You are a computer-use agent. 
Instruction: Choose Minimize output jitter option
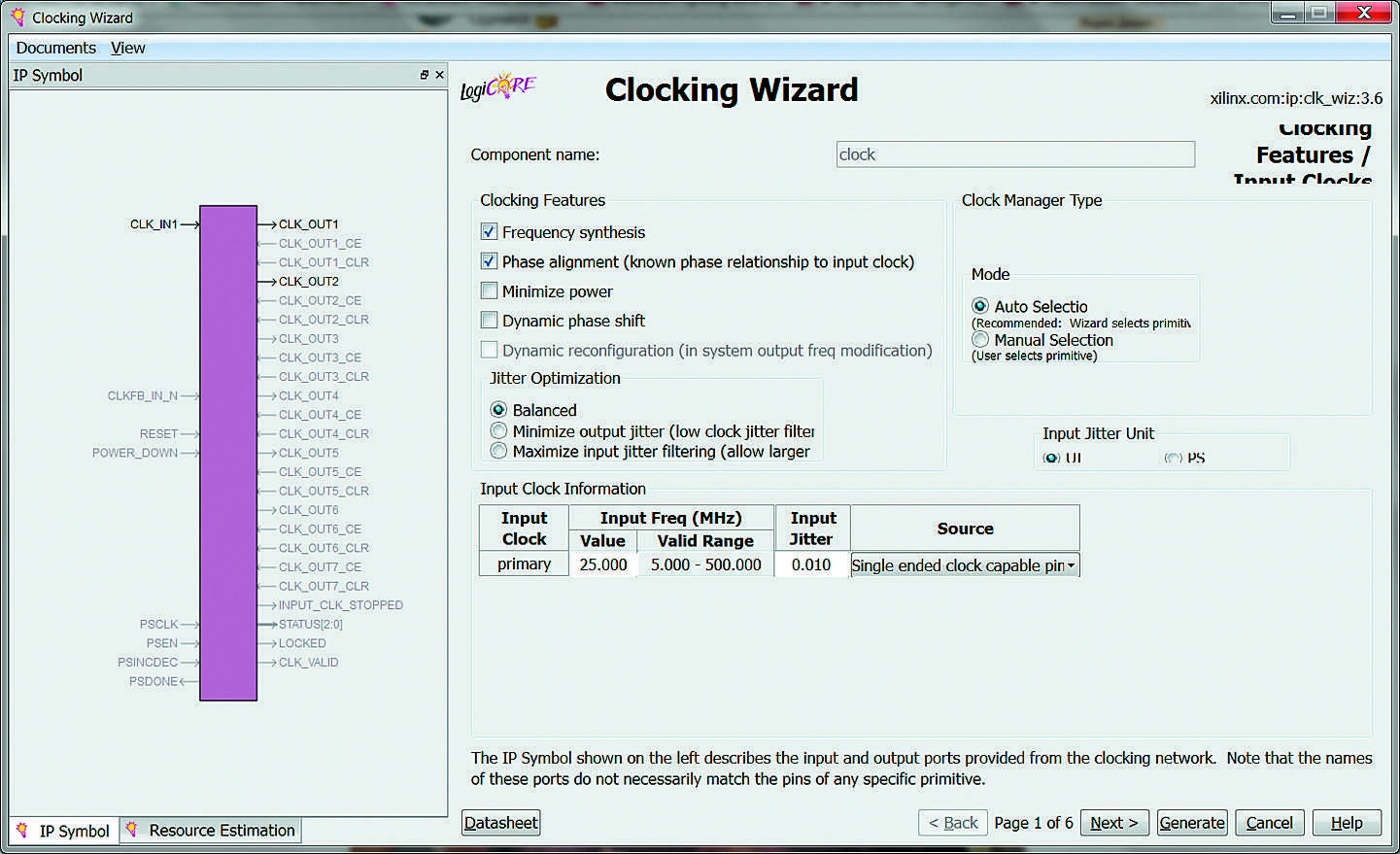[498, 431]
